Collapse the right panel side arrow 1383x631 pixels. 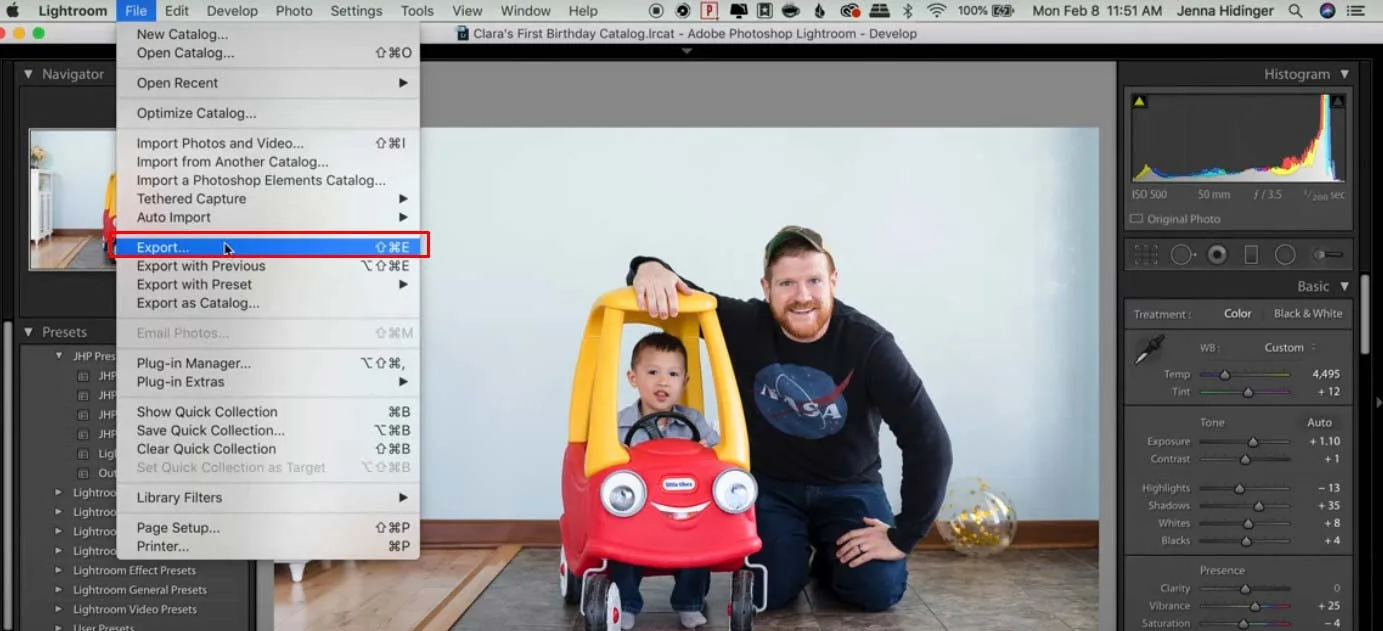point(1378,402)
